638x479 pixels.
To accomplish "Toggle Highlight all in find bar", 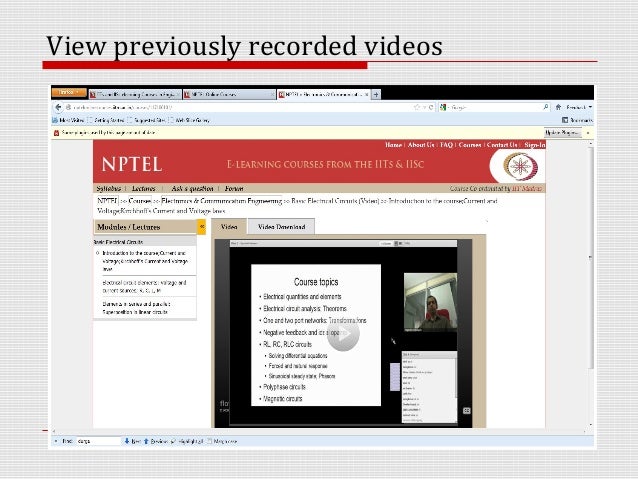I will click(x=187, y=441).
